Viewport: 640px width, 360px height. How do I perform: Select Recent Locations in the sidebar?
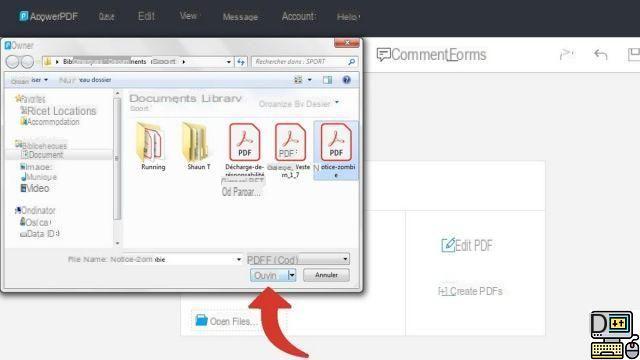(58, 111)
